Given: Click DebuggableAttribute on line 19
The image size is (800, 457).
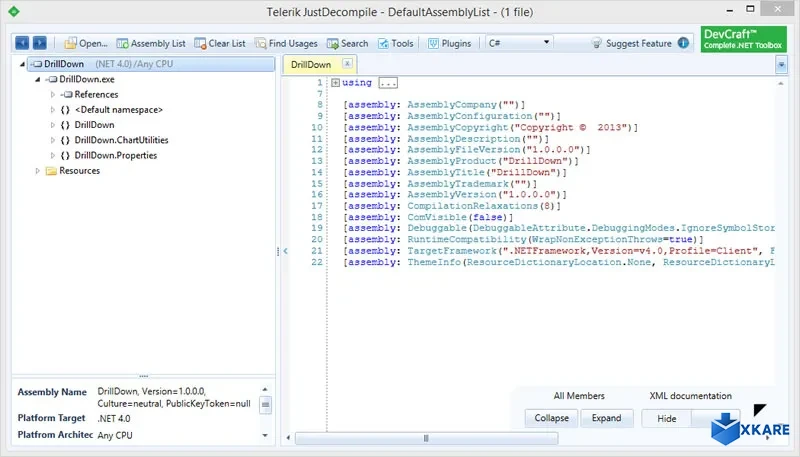Looking at the screenshot, I should (529, 228).
